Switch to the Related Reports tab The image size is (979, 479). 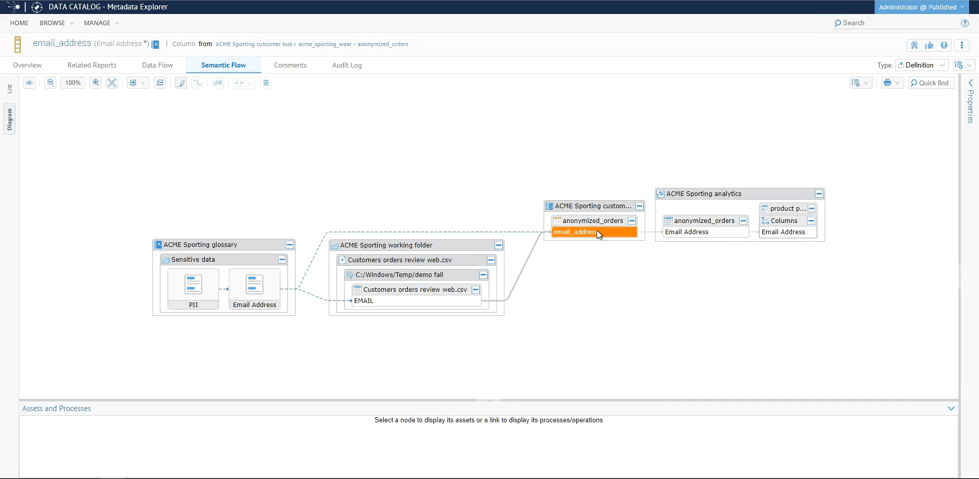click(x=92, y=65)
